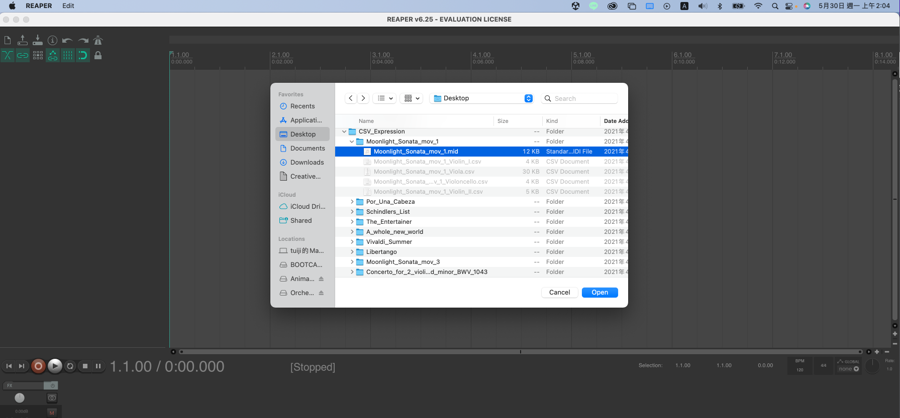The width and height of the screenshot is (900, 418).
Task: Click the Record button in transport
Action: 38,366
